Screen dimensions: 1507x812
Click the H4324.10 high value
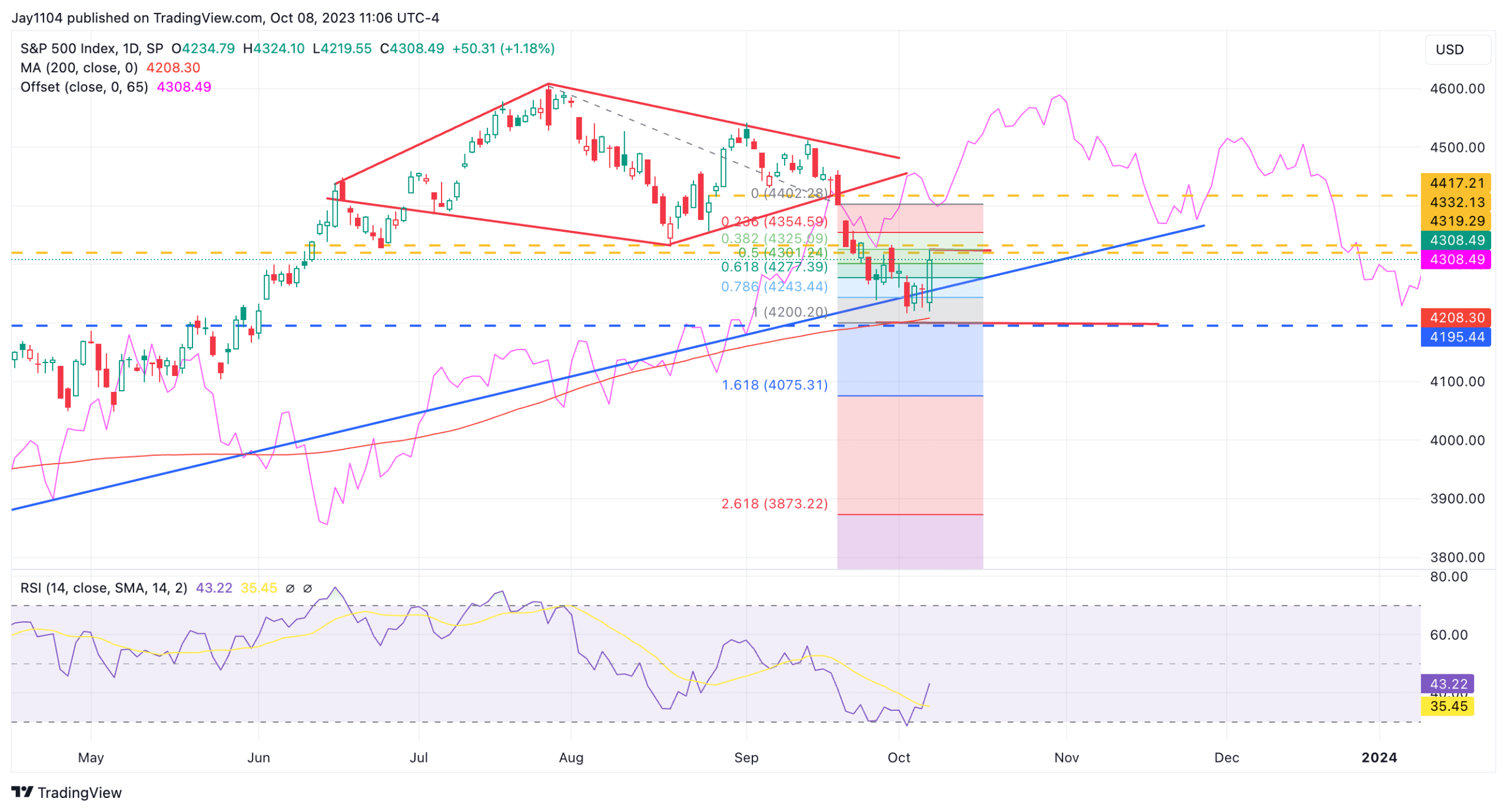coord(274,48)
